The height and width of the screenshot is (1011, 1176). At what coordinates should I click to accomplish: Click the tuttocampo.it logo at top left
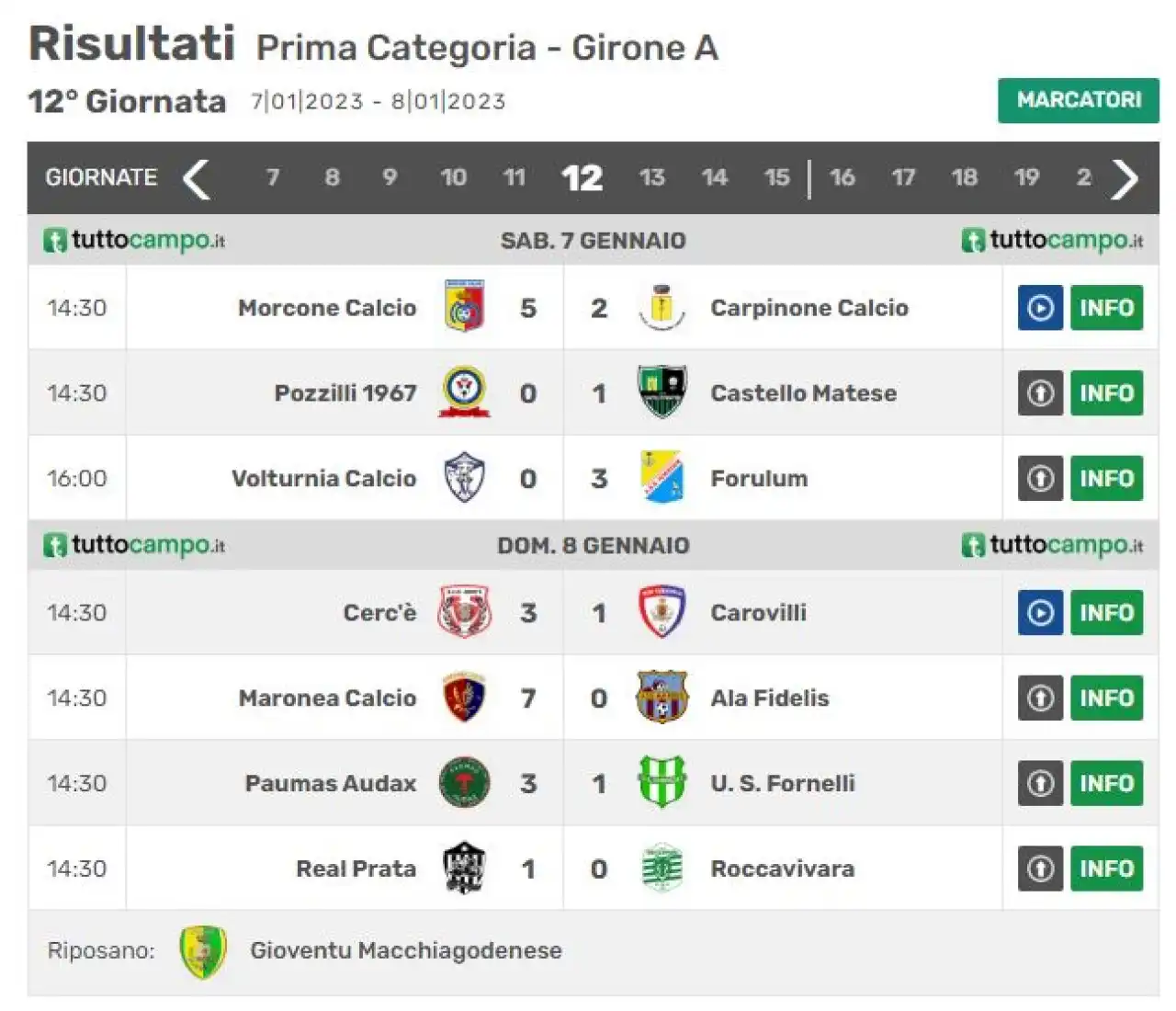pyautogui.click(x=134, y=241)
